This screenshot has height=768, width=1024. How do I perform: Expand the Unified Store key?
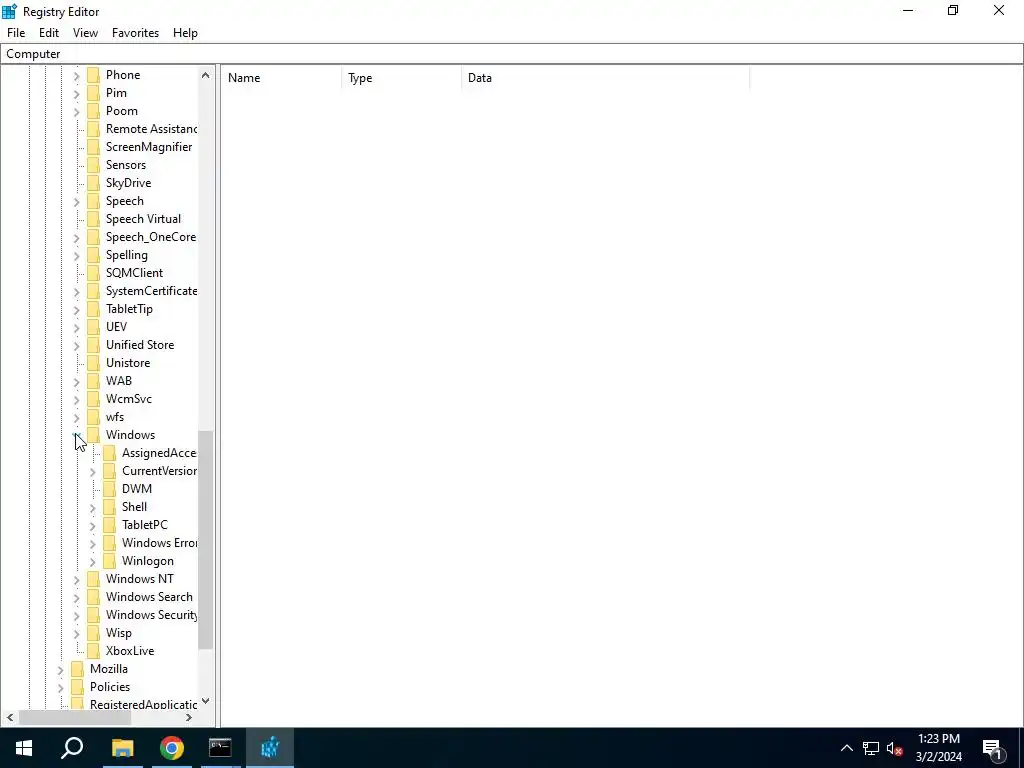(x=76, y=345)
